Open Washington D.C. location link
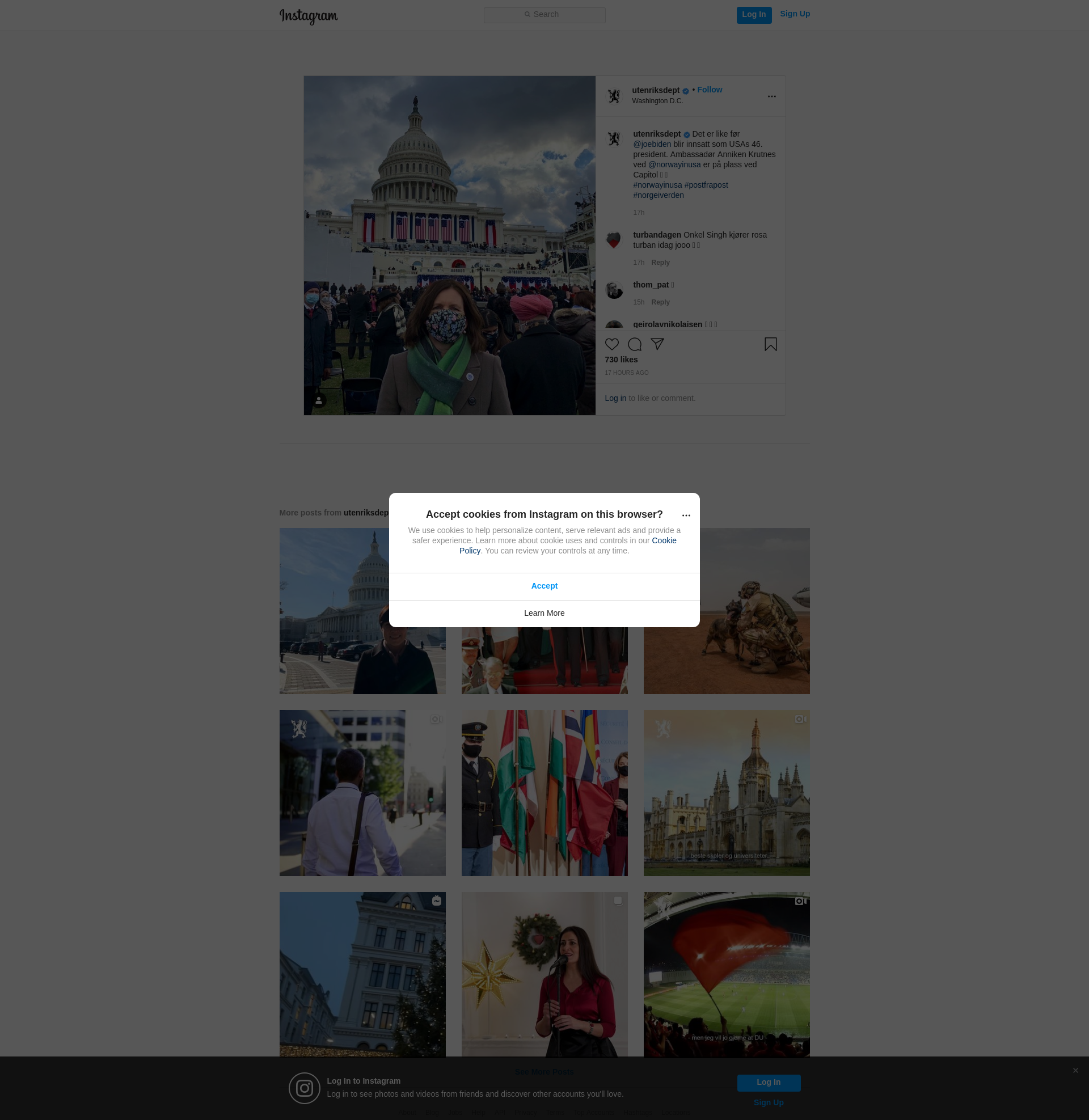1089x1120 pixels. [x=657, y=101]
